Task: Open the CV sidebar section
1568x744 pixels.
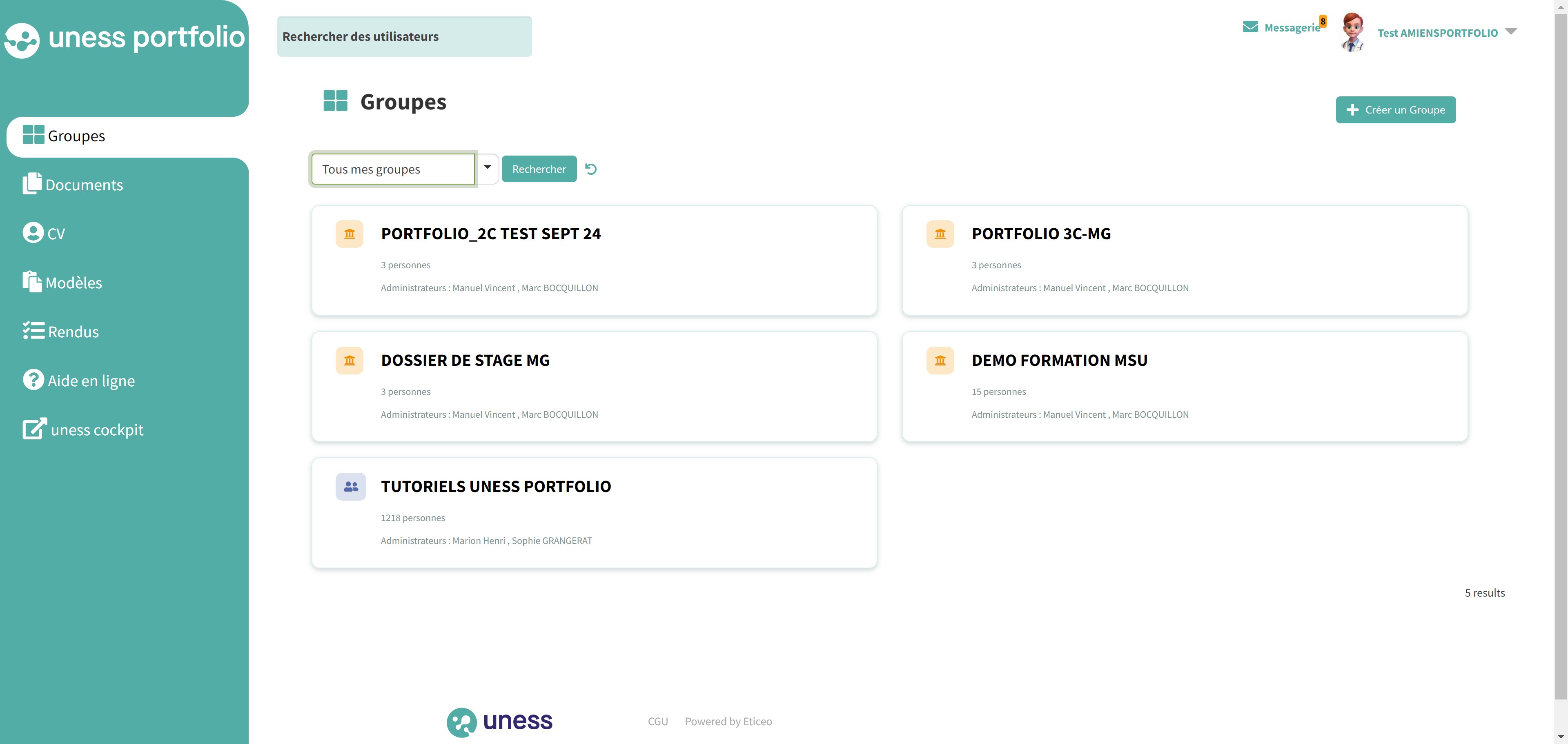Action: pos(56,234)
